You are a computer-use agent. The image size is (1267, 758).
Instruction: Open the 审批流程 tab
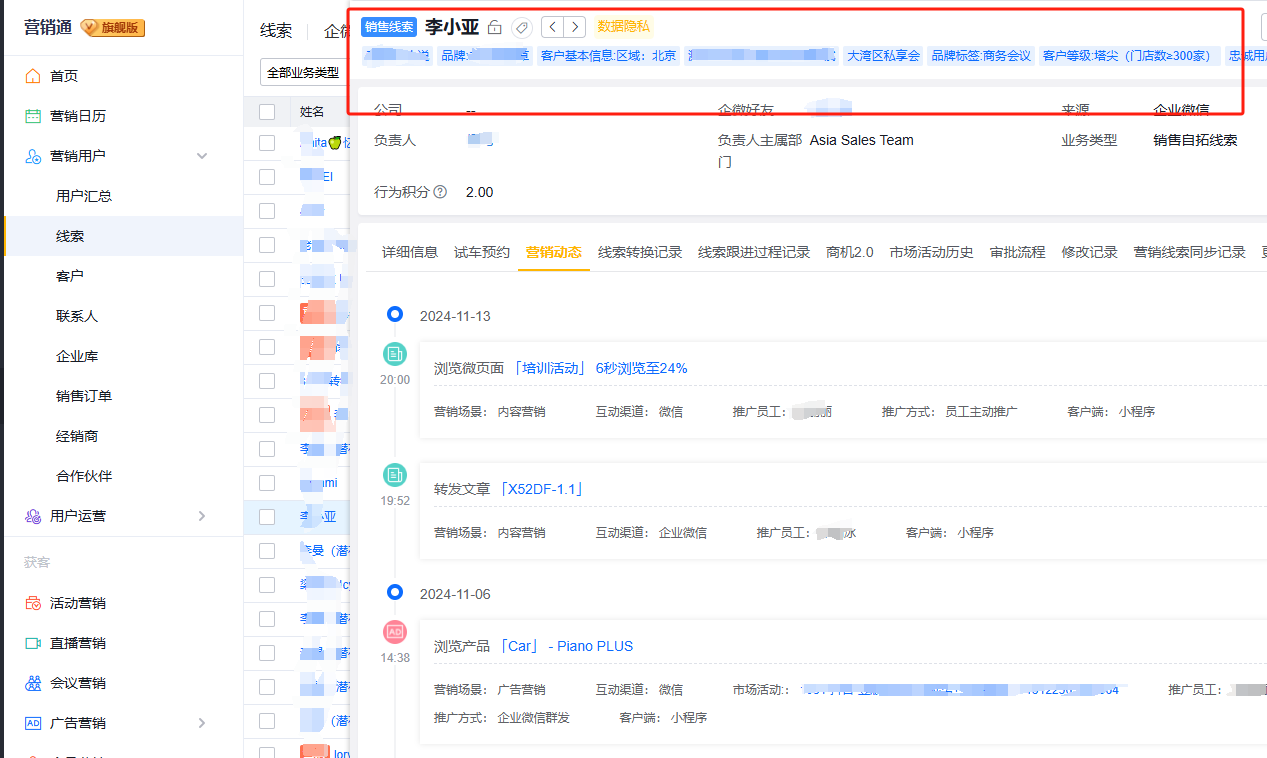pos(1018,252)
